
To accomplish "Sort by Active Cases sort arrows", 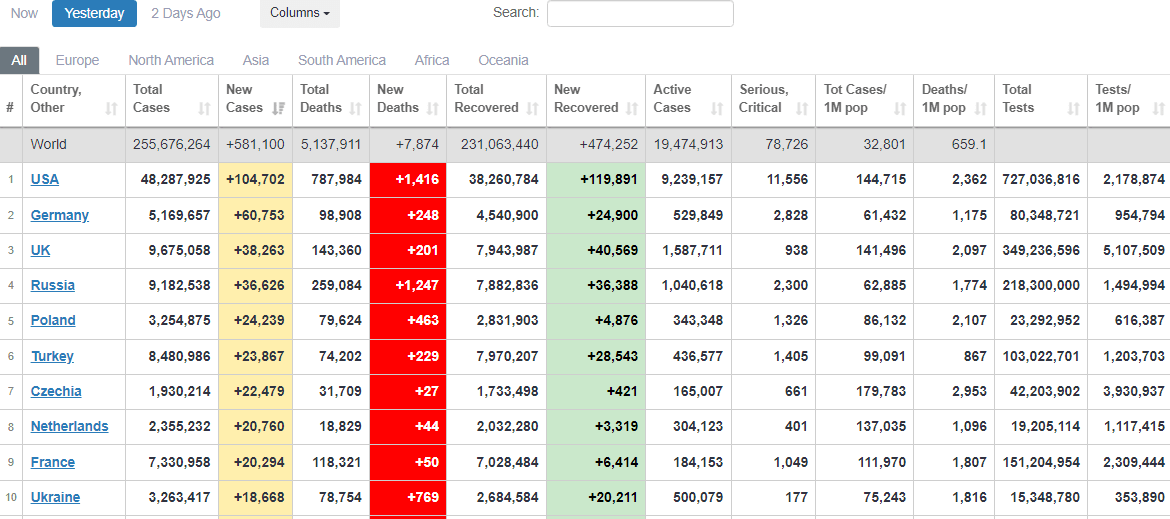I will pos(717,108).
